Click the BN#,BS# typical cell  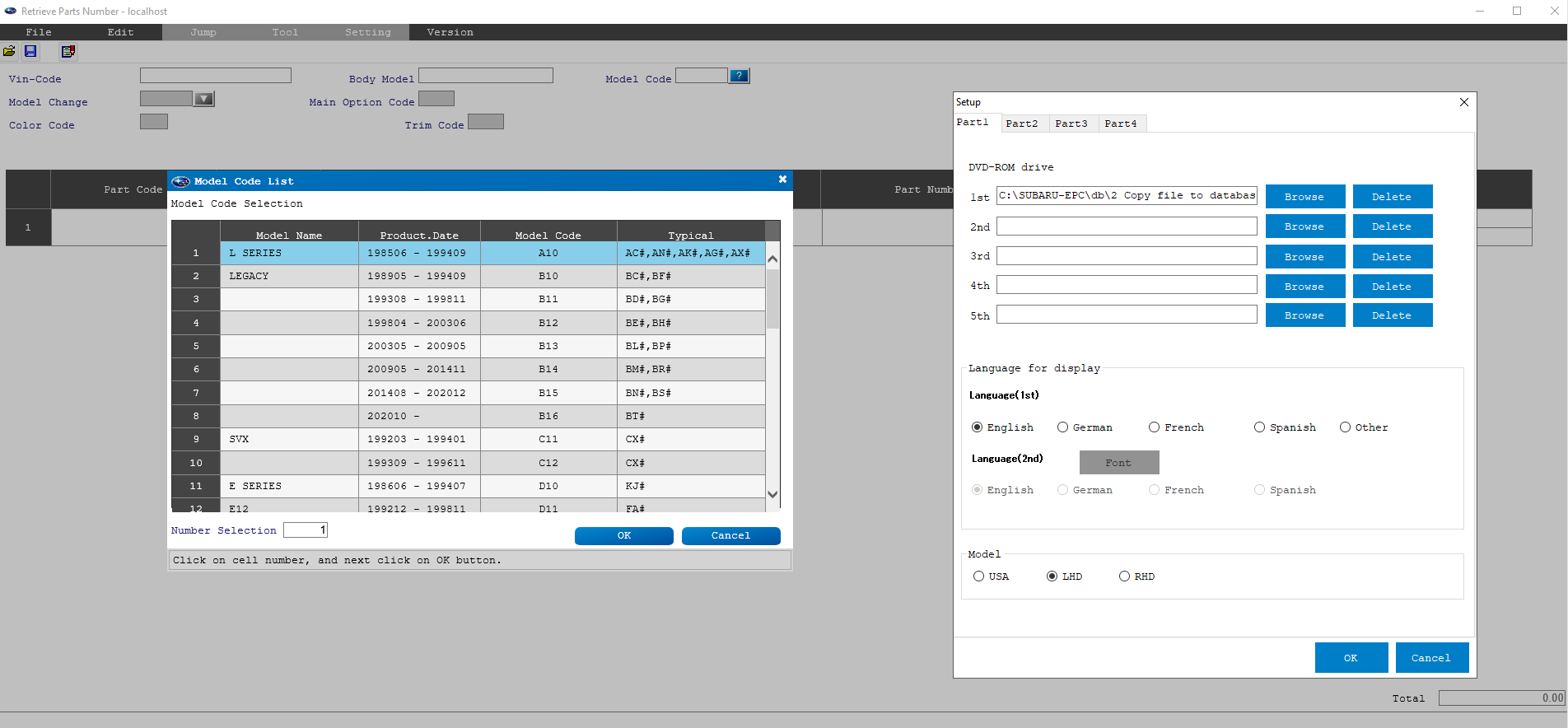point(691,393)
